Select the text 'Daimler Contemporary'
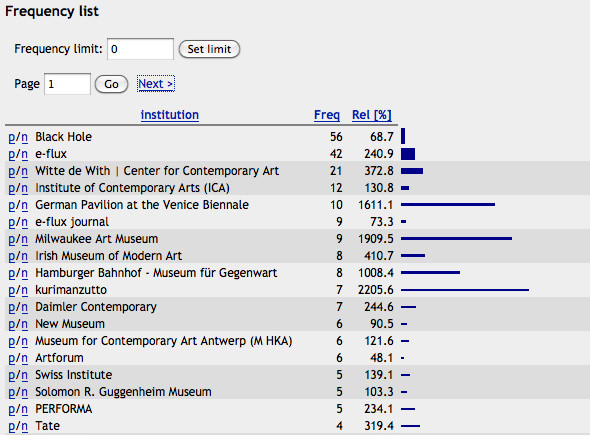 [96, 307]
